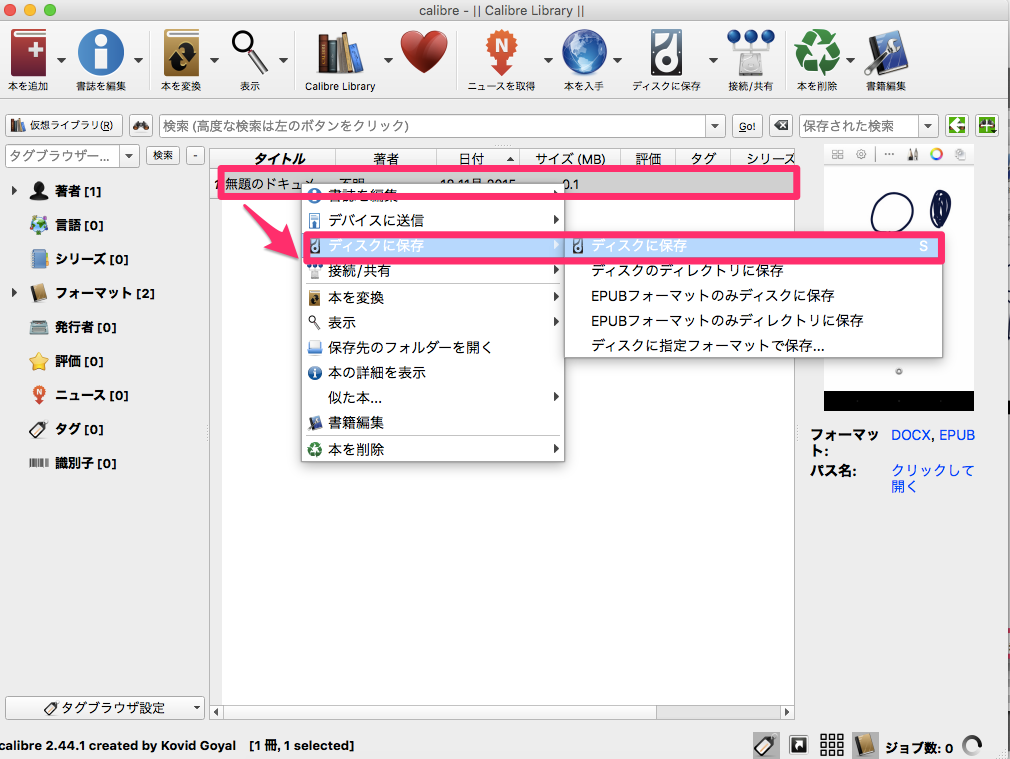
Task: Clear the search with the backspace icon
Action: [x=781, y=126]
